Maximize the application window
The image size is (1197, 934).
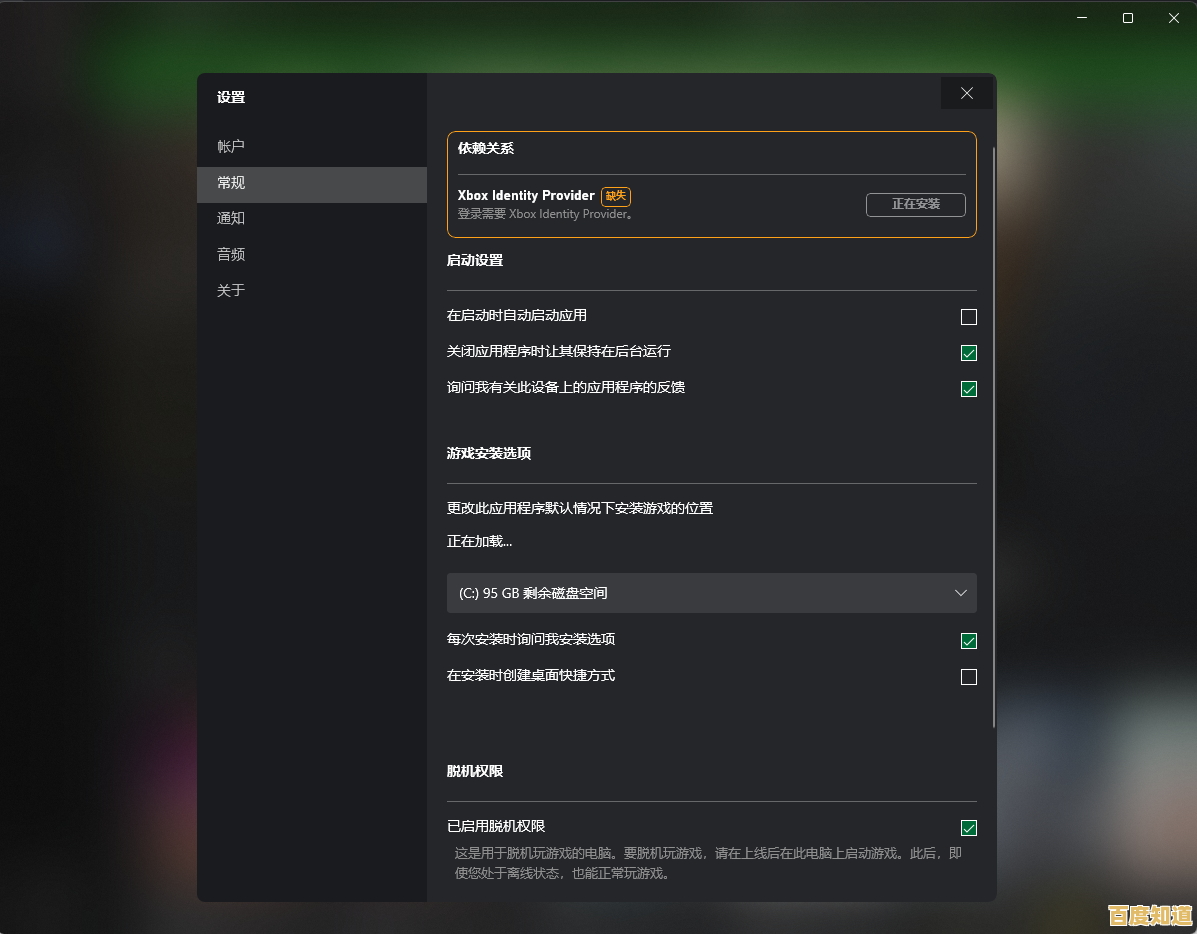[1127, 17]
